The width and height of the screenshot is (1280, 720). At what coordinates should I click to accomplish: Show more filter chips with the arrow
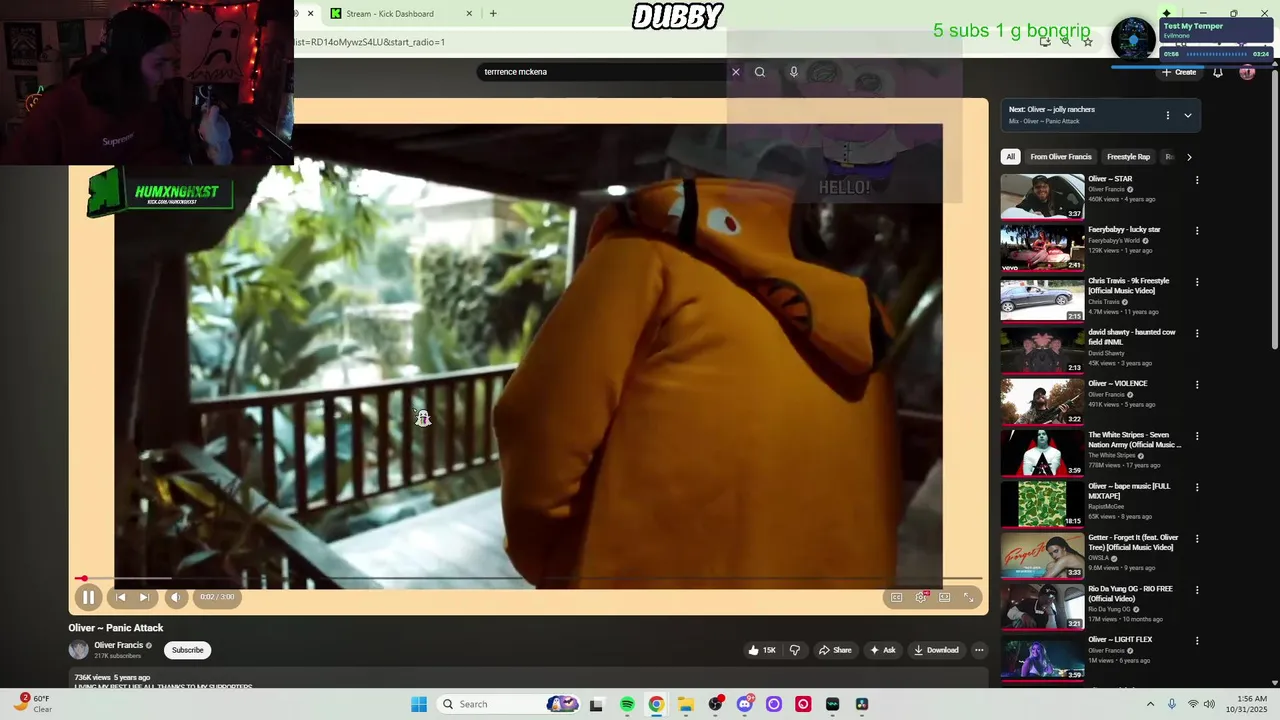tap(1189, 157)
